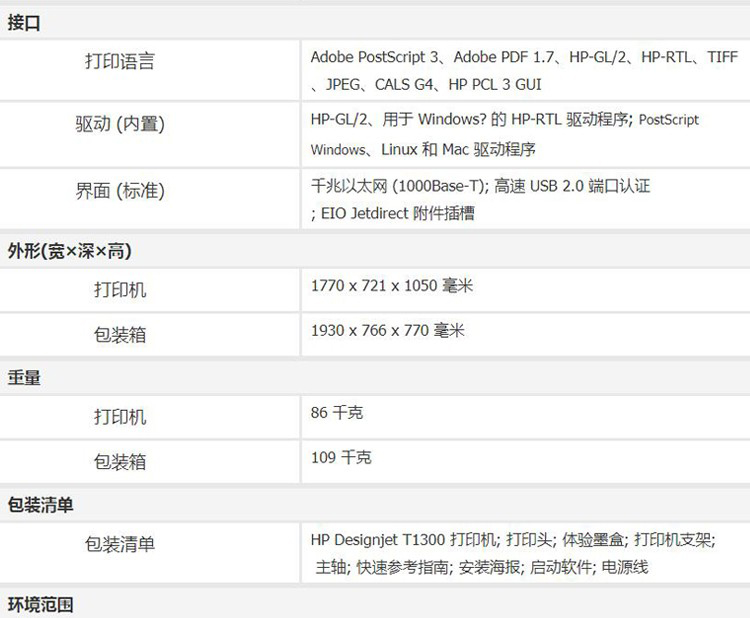The image size is (750, 618).
Task: Click the bold 包装清单 section header
Action: (41, 506)
